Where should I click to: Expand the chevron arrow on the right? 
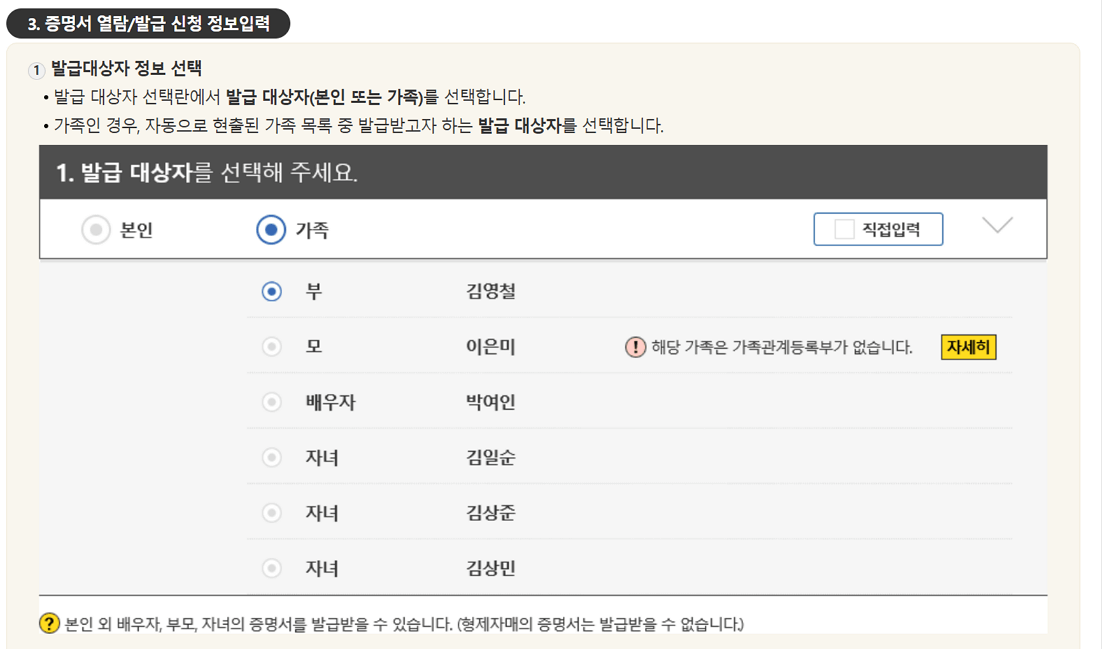(996, 228)
